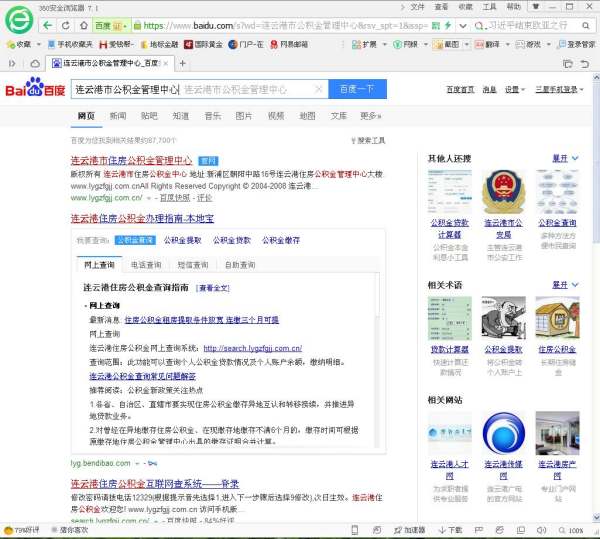This screenshot has width=600, height=539.
Task: Switch to the 地图 search tab
Action: [x=307, y=116]
